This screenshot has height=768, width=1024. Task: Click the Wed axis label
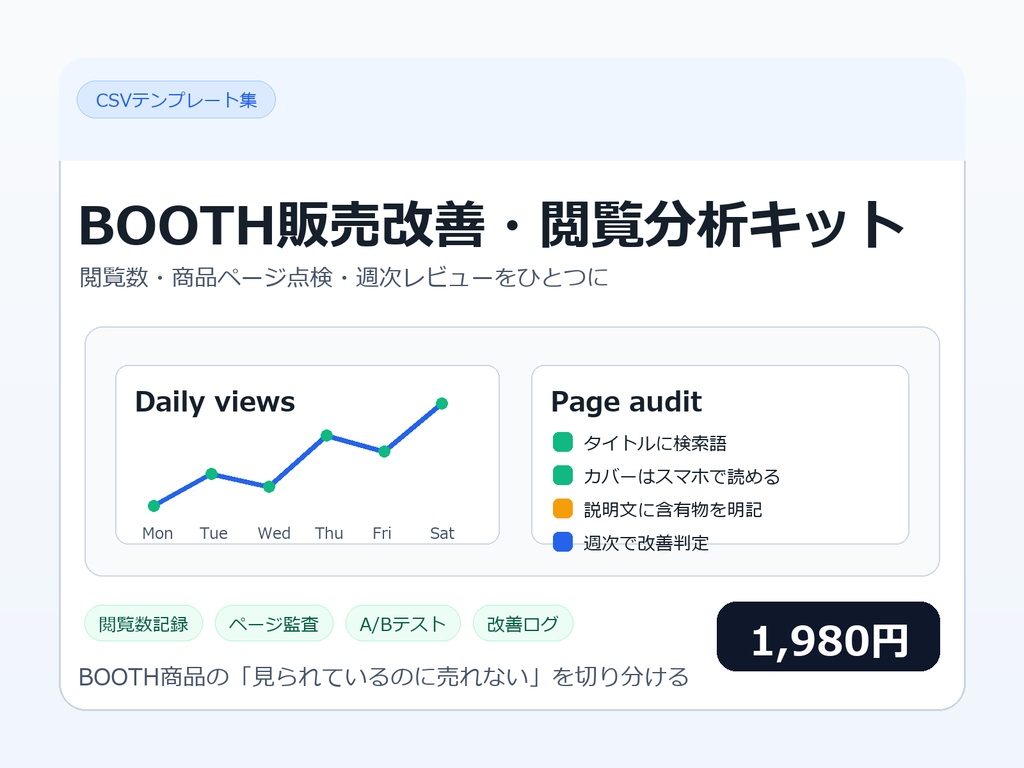[274, 534]
